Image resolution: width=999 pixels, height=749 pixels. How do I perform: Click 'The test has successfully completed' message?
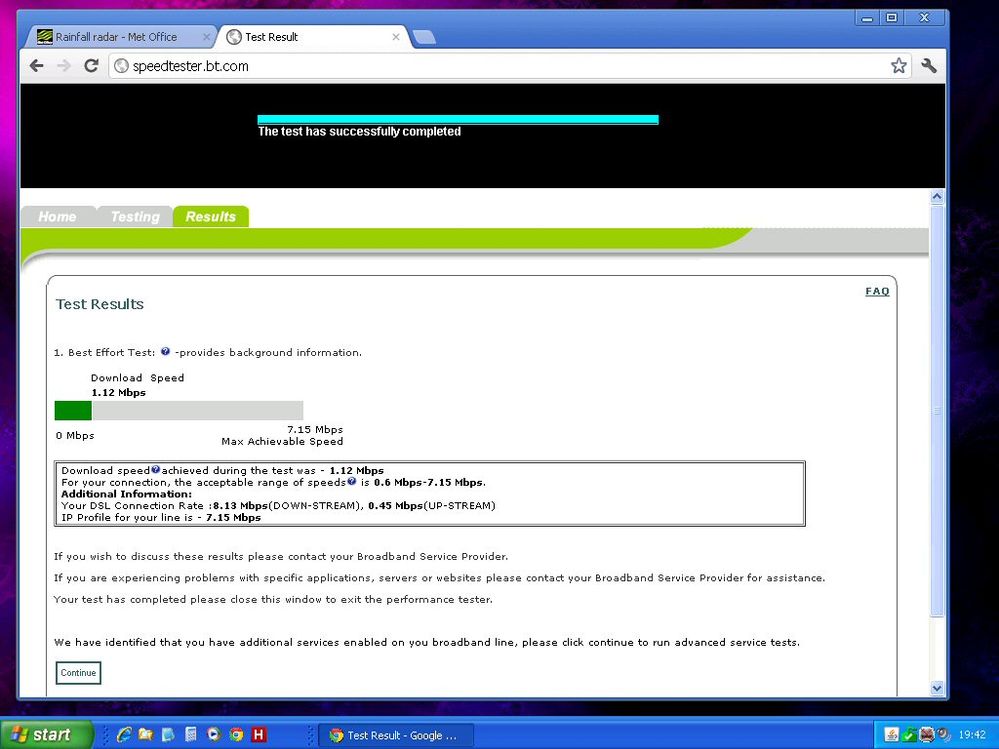pyautogui.click(x=359, y=132)
